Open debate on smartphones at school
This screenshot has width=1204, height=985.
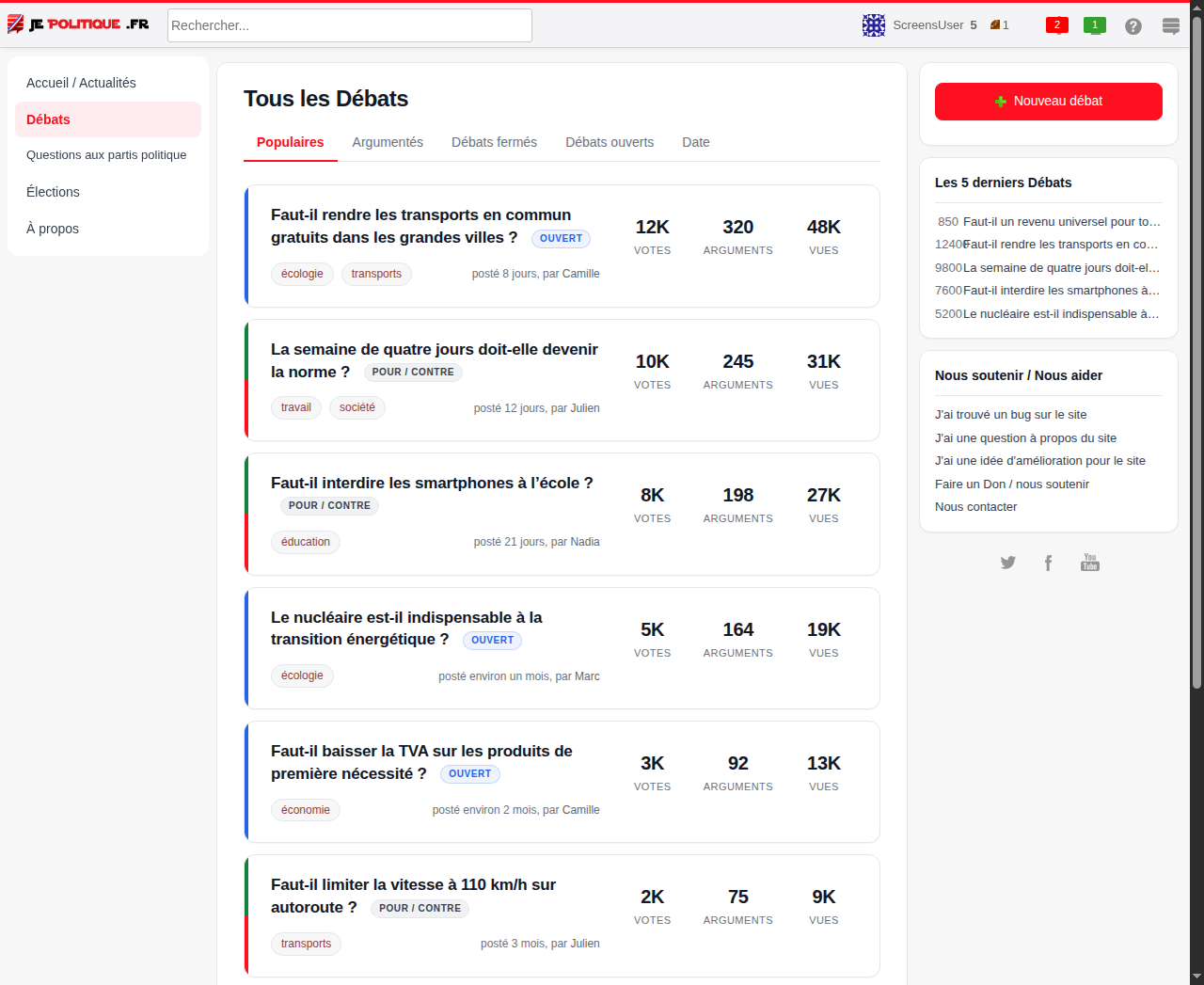[x=432, y=483]
